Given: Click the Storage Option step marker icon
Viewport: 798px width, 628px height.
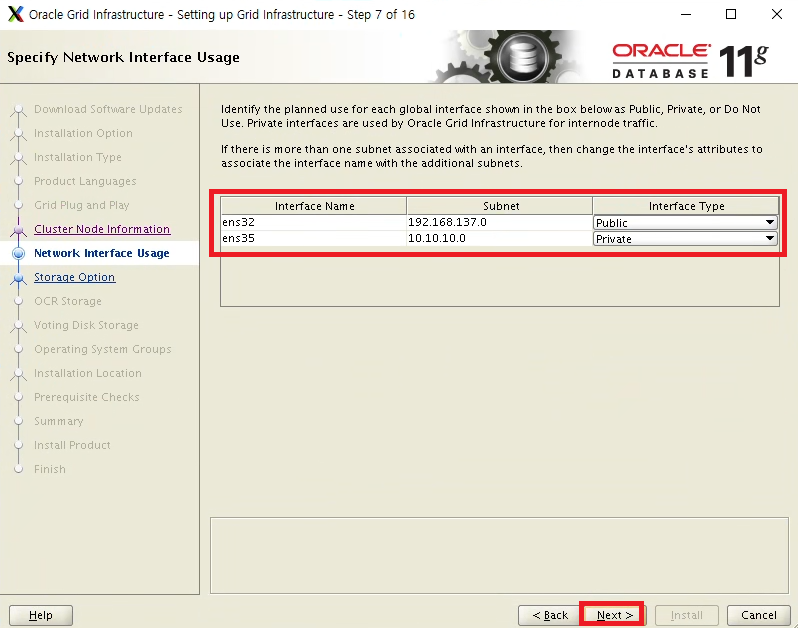Looking at the screenshot, I should click(x=18, y=277).
